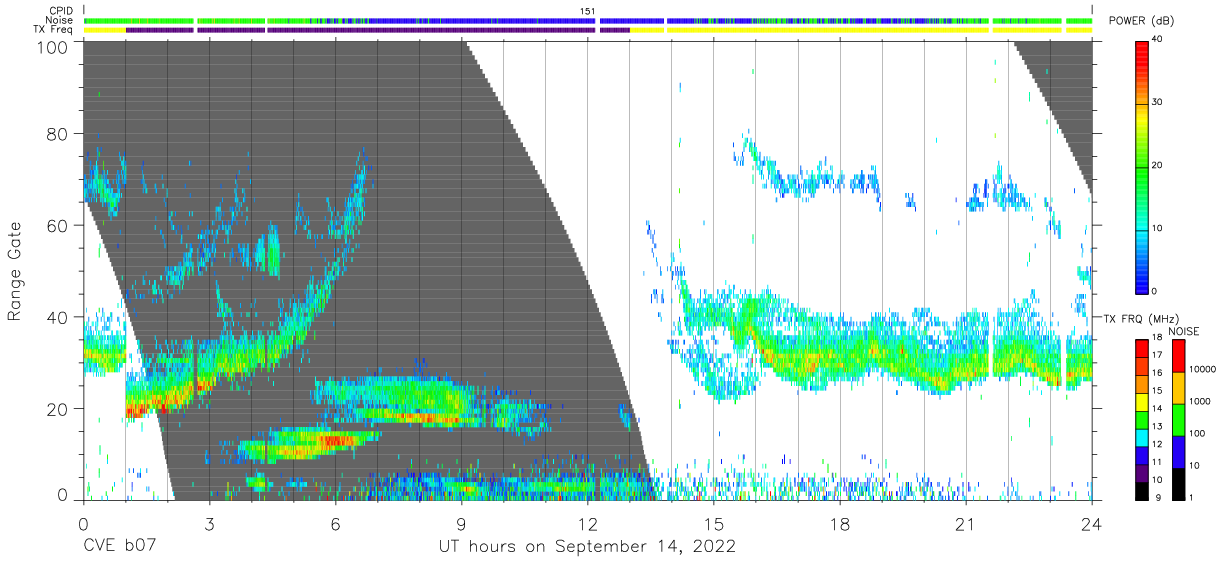Image resolution: width=1228 pixels, height=567 pixels.
Task: Click the 10 tick on NOISE legend
Action: tap(1194, 465)
